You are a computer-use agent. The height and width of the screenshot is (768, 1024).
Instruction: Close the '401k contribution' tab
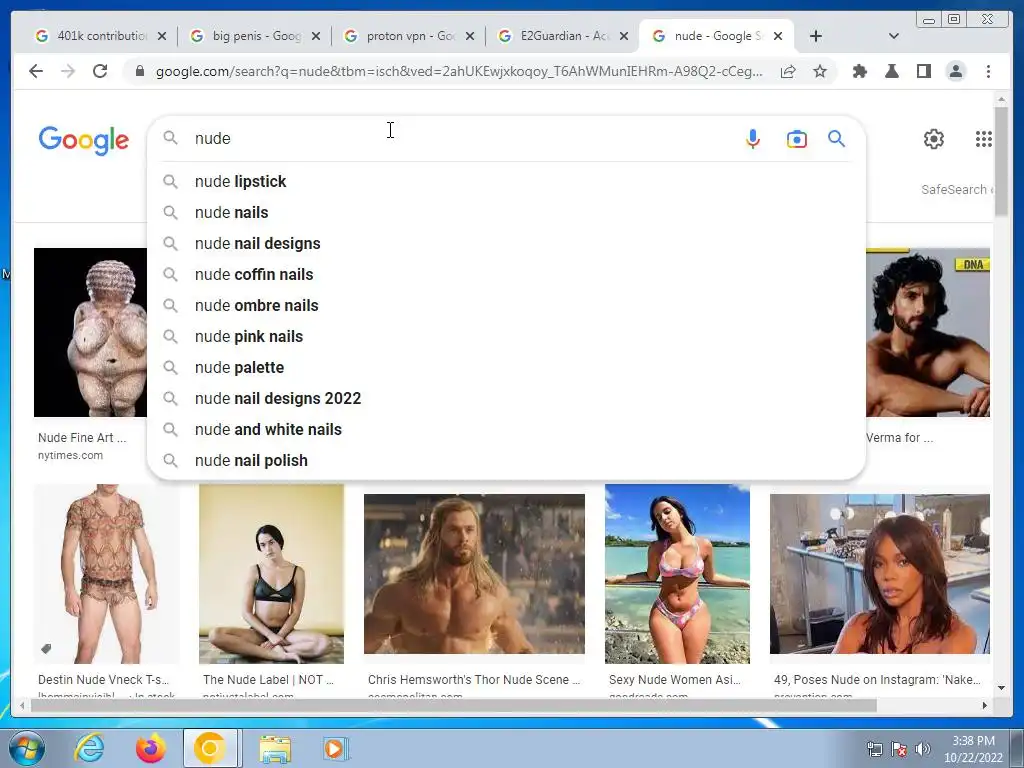162,37
